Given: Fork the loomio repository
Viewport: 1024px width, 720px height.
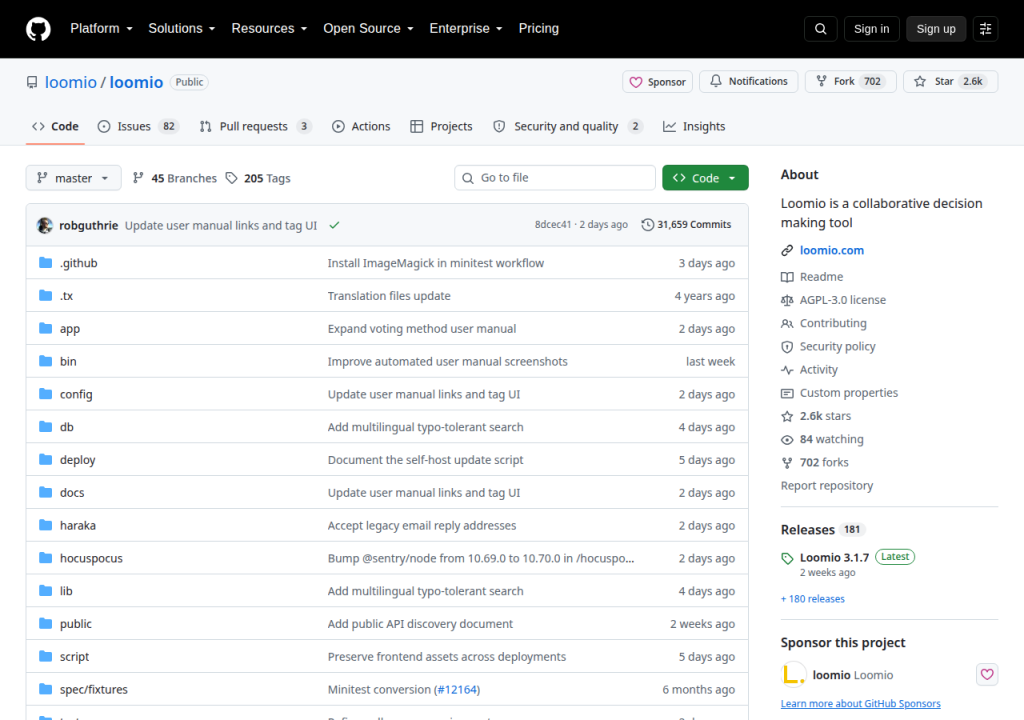Looking at the screenshot, I should pyautogui.click(x=850, y=81).
